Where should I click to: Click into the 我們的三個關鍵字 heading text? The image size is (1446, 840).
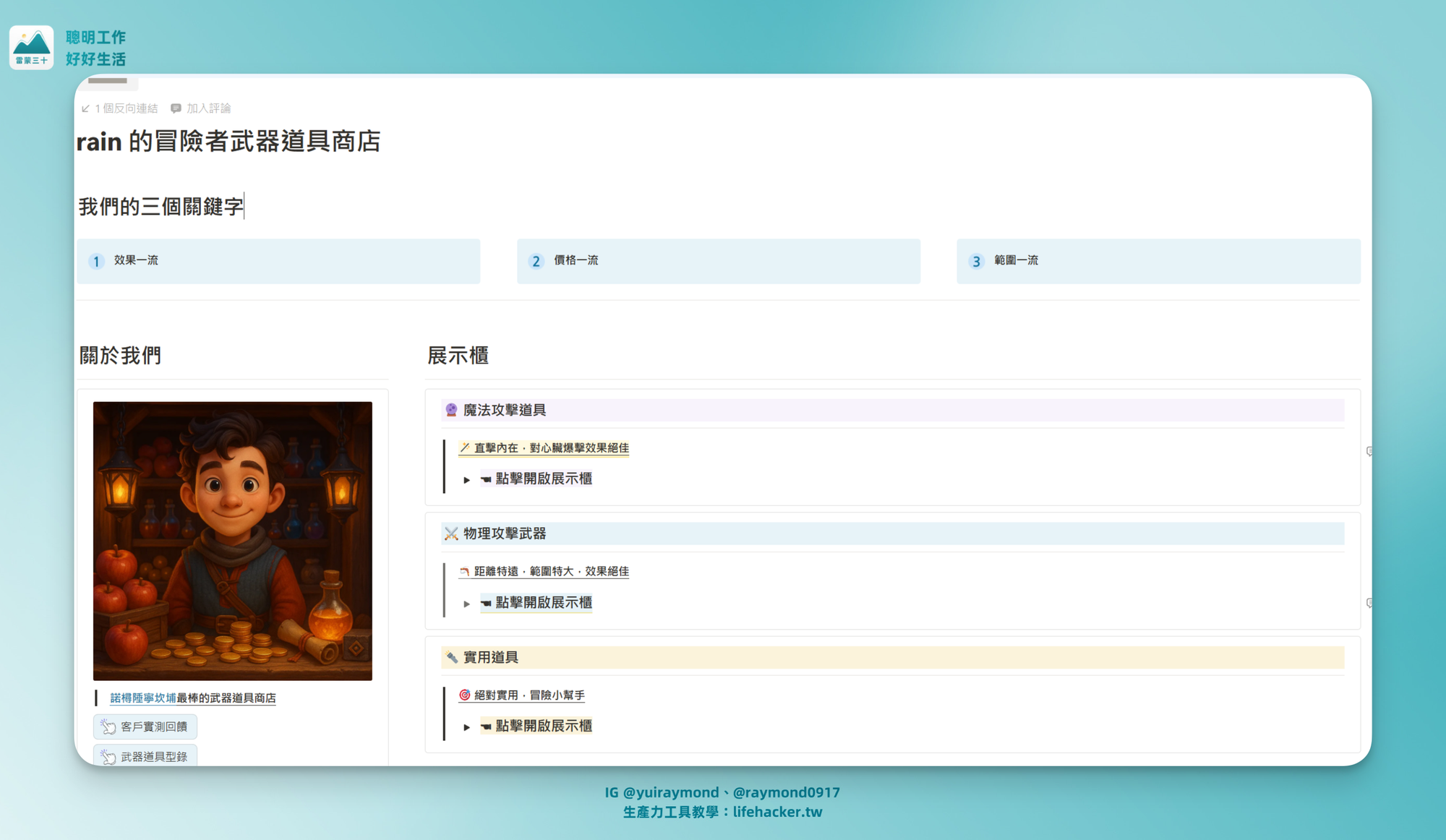pos(161,207)
